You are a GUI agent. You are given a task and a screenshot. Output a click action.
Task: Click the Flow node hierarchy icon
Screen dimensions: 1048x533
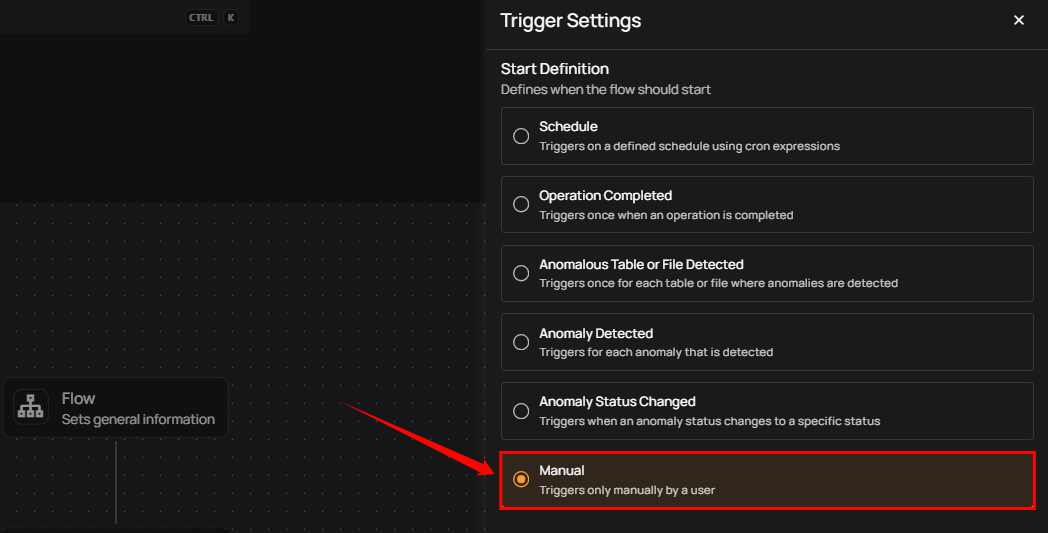coord(32,408)
